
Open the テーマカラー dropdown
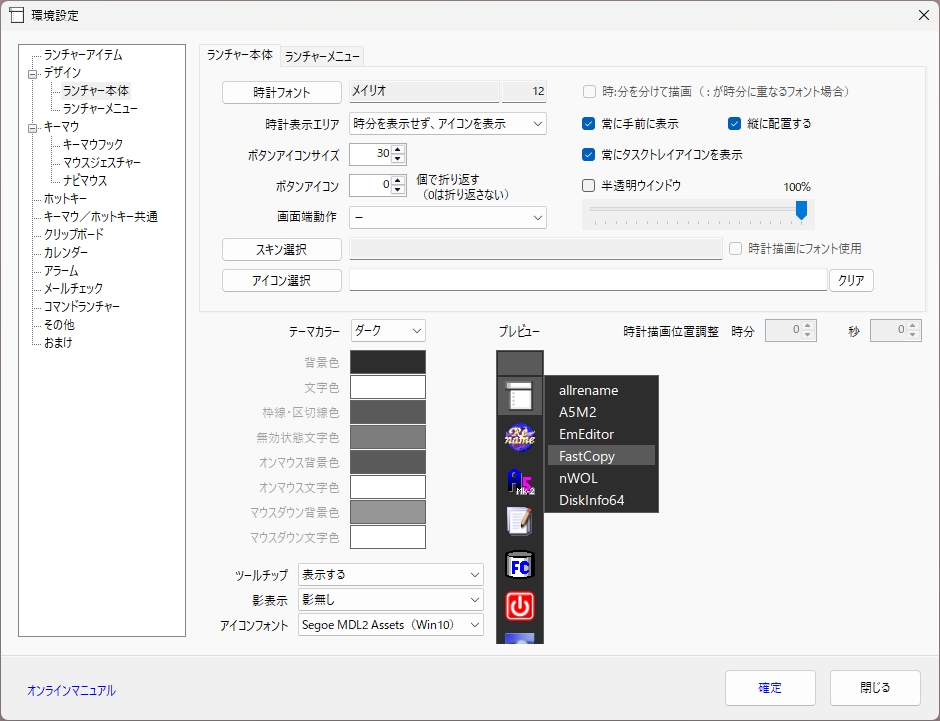(x=388, y=331)
